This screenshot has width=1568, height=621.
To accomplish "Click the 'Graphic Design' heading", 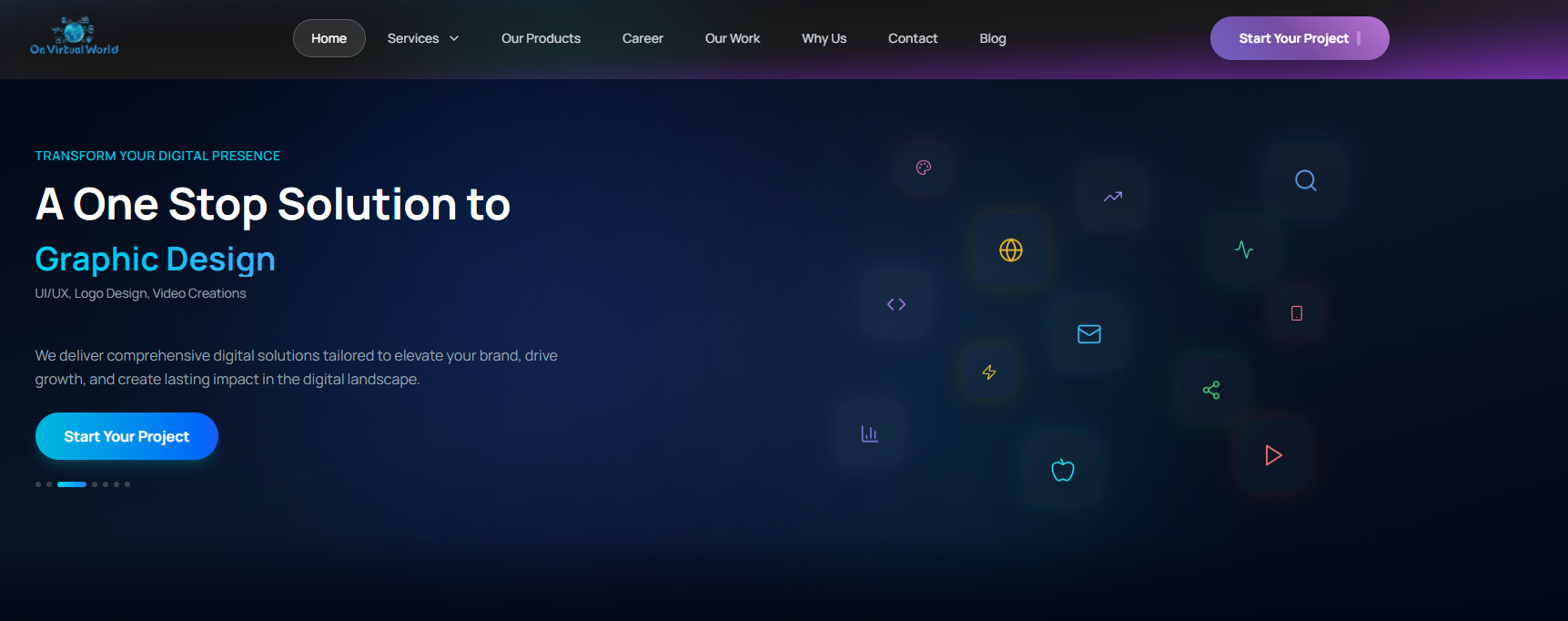I will (155, 260).
